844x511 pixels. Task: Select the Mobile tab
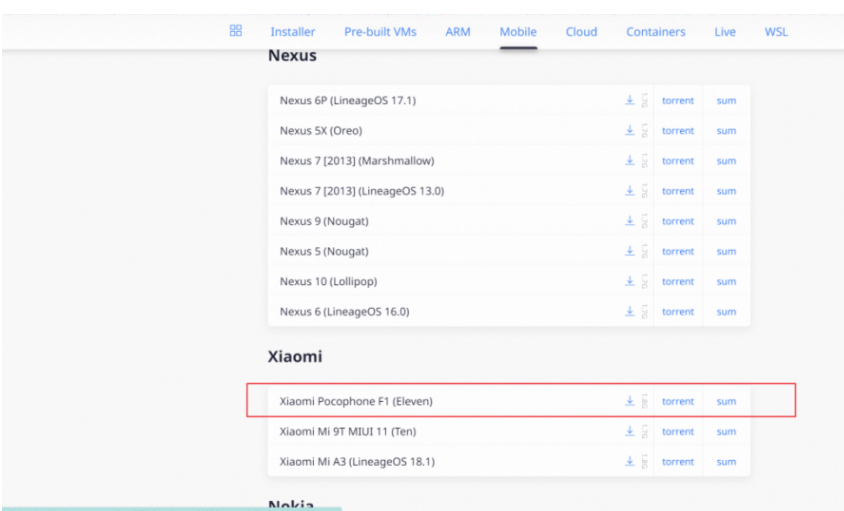[518, 32]
